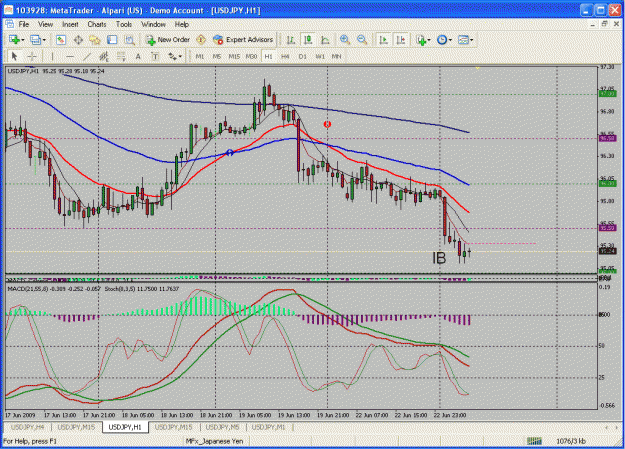Expand the periodicity dropdown arrow
625x449 pixels.
(450, 40)
